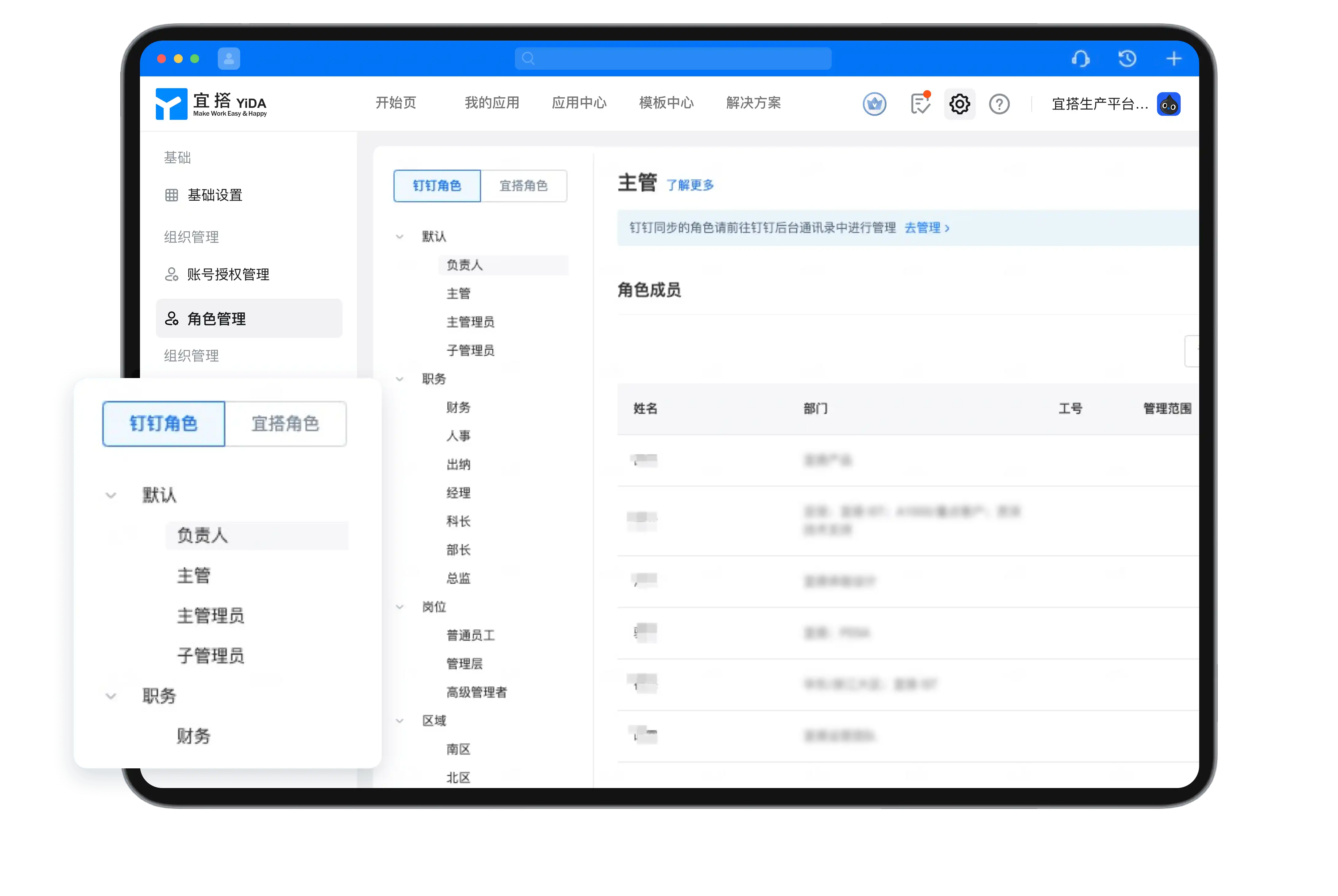Collapse the 区域 group chevron
Screen dimensions: 1338x896
400,720
